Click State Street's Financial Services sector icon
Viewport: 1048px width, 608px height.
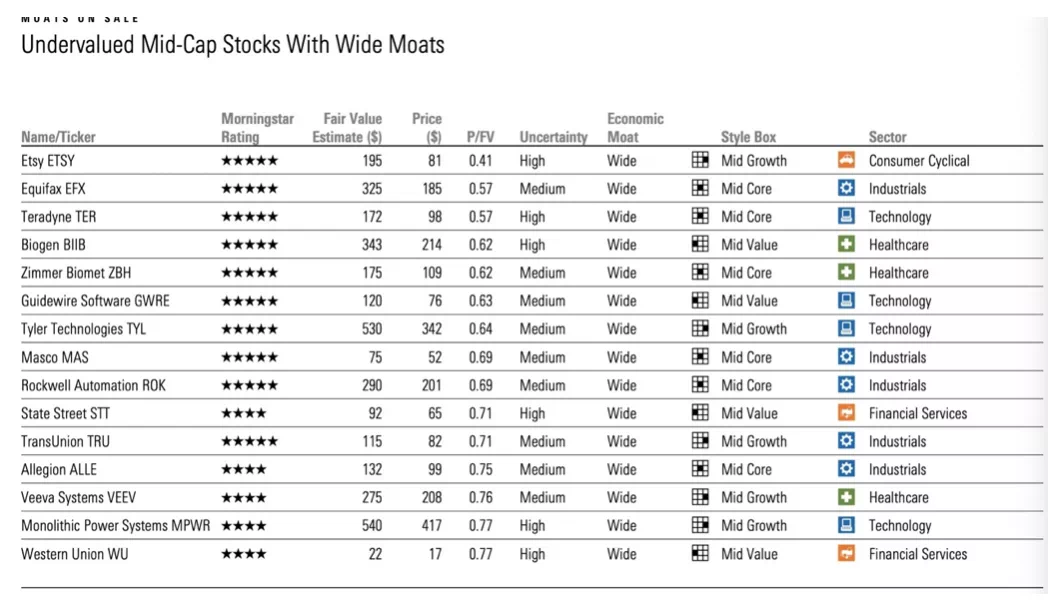pos(846,413)
